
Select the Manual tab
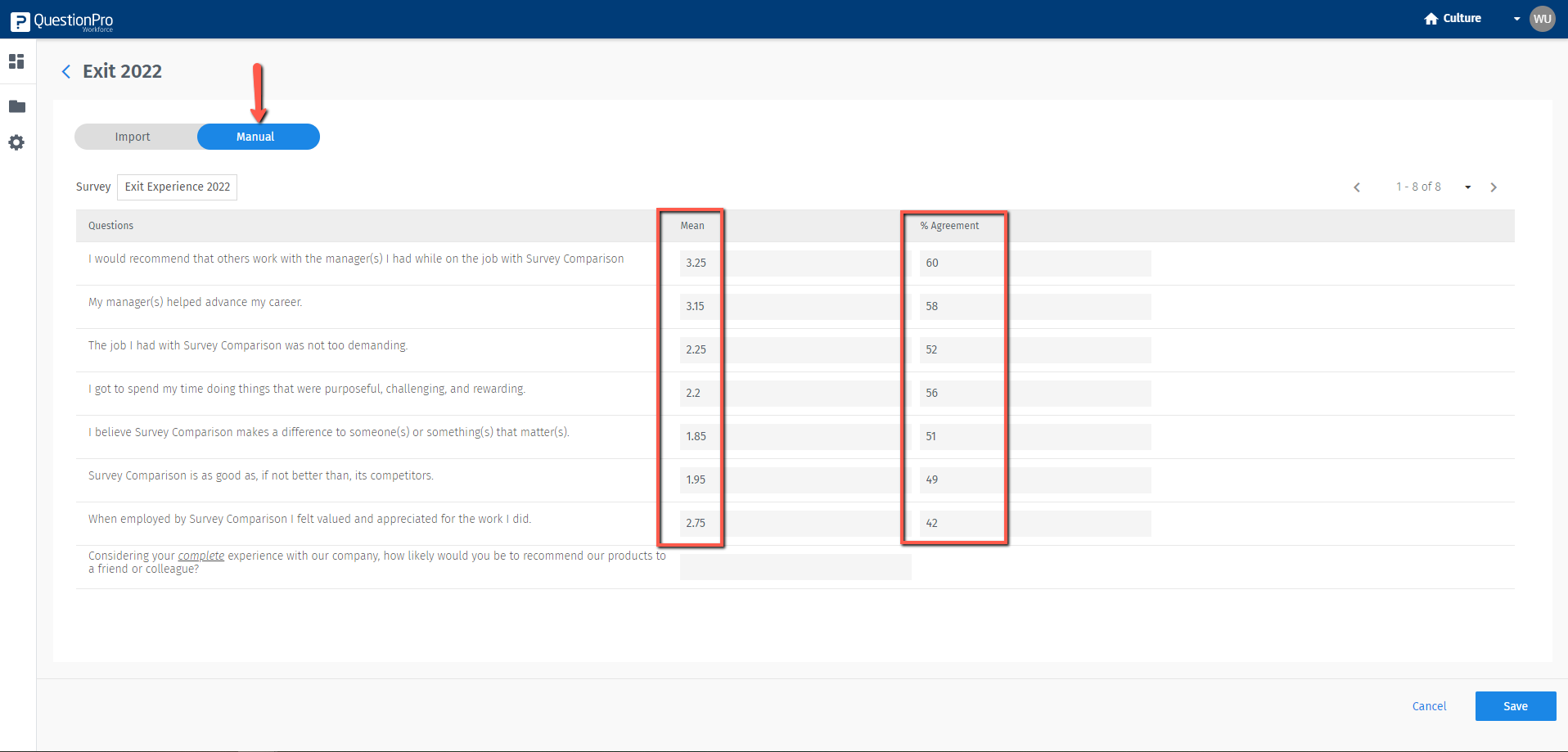(x=256, y=137)
